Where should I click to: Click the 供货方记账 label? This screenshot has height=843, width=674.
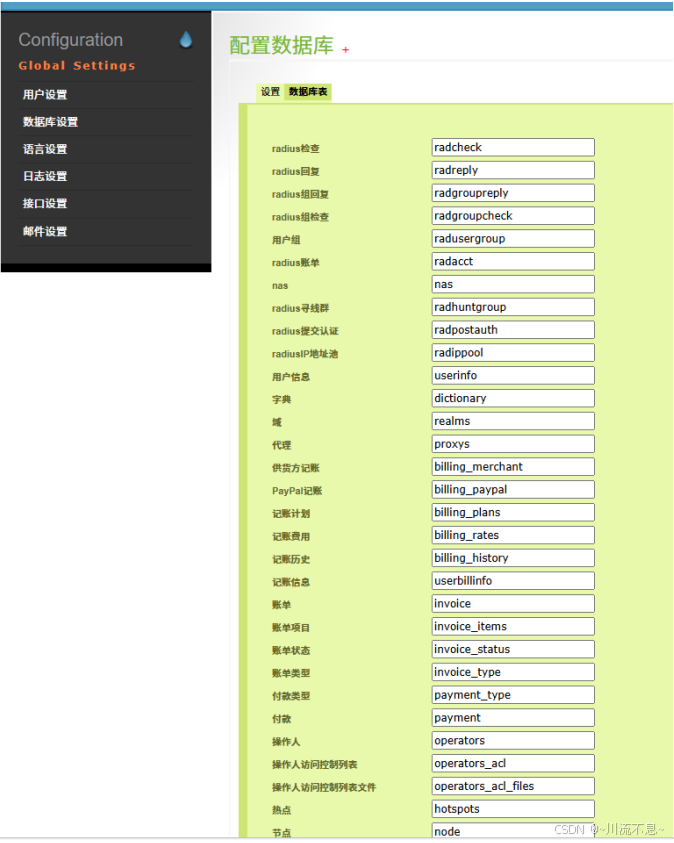pos(296,468)
